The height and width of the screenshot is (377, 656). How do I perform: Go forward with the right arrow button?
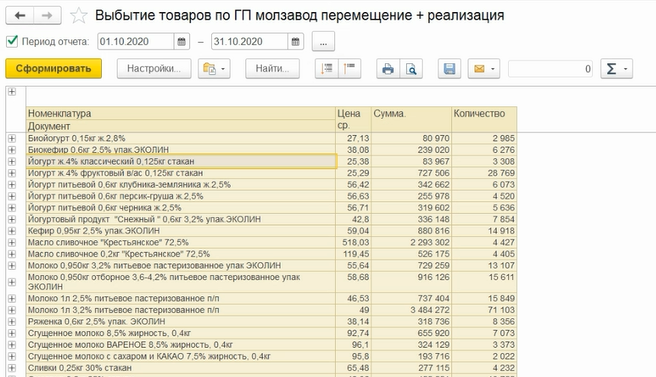click(47, 15)
